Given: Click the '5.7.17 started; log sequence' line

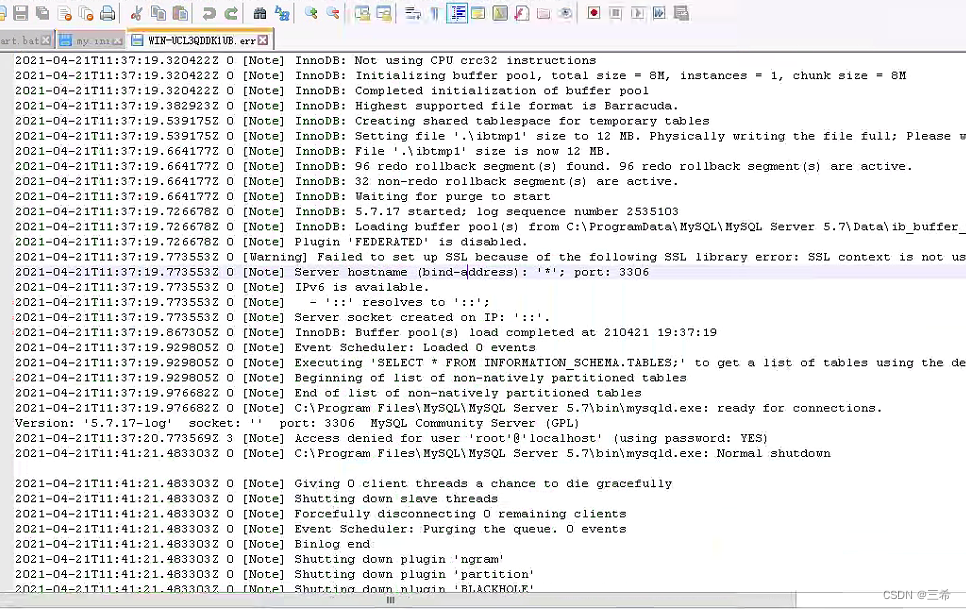Looking at the screenshot, I should (347, 212).
